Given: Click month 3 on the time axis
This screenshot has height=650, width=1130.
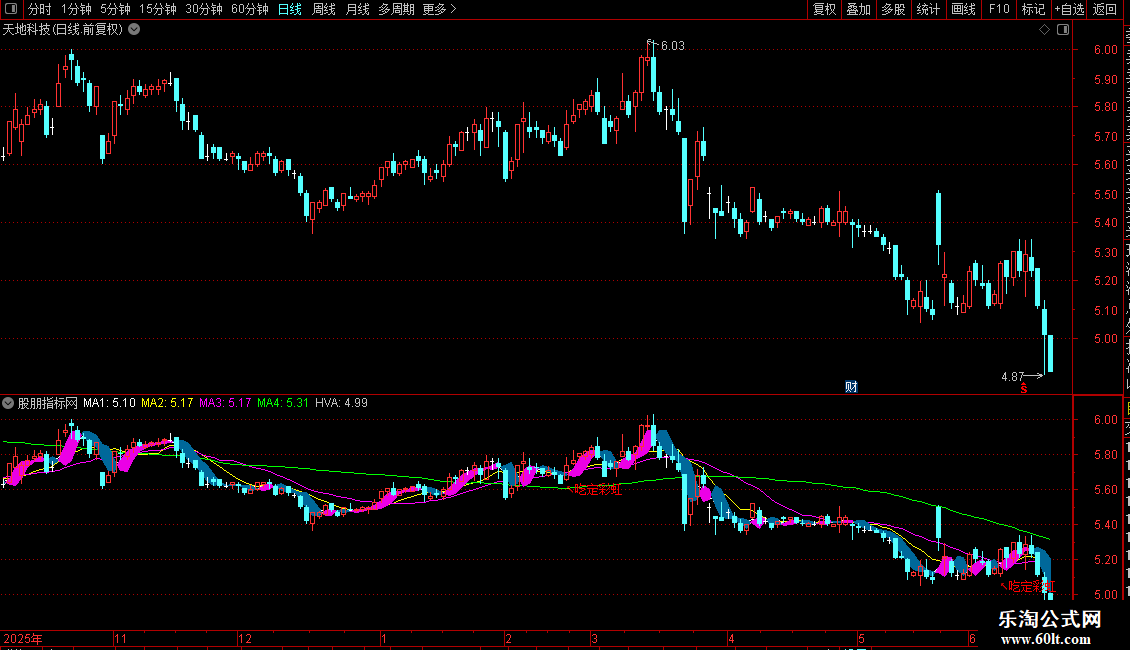Looking at the screenshot, I should click(595, 638).
